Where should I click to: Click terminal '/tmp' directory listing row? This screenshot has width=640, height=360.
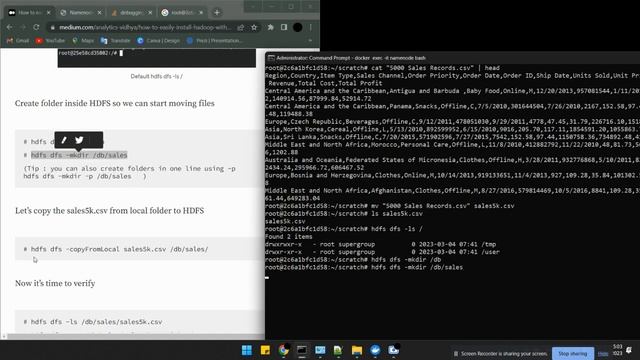380,244
